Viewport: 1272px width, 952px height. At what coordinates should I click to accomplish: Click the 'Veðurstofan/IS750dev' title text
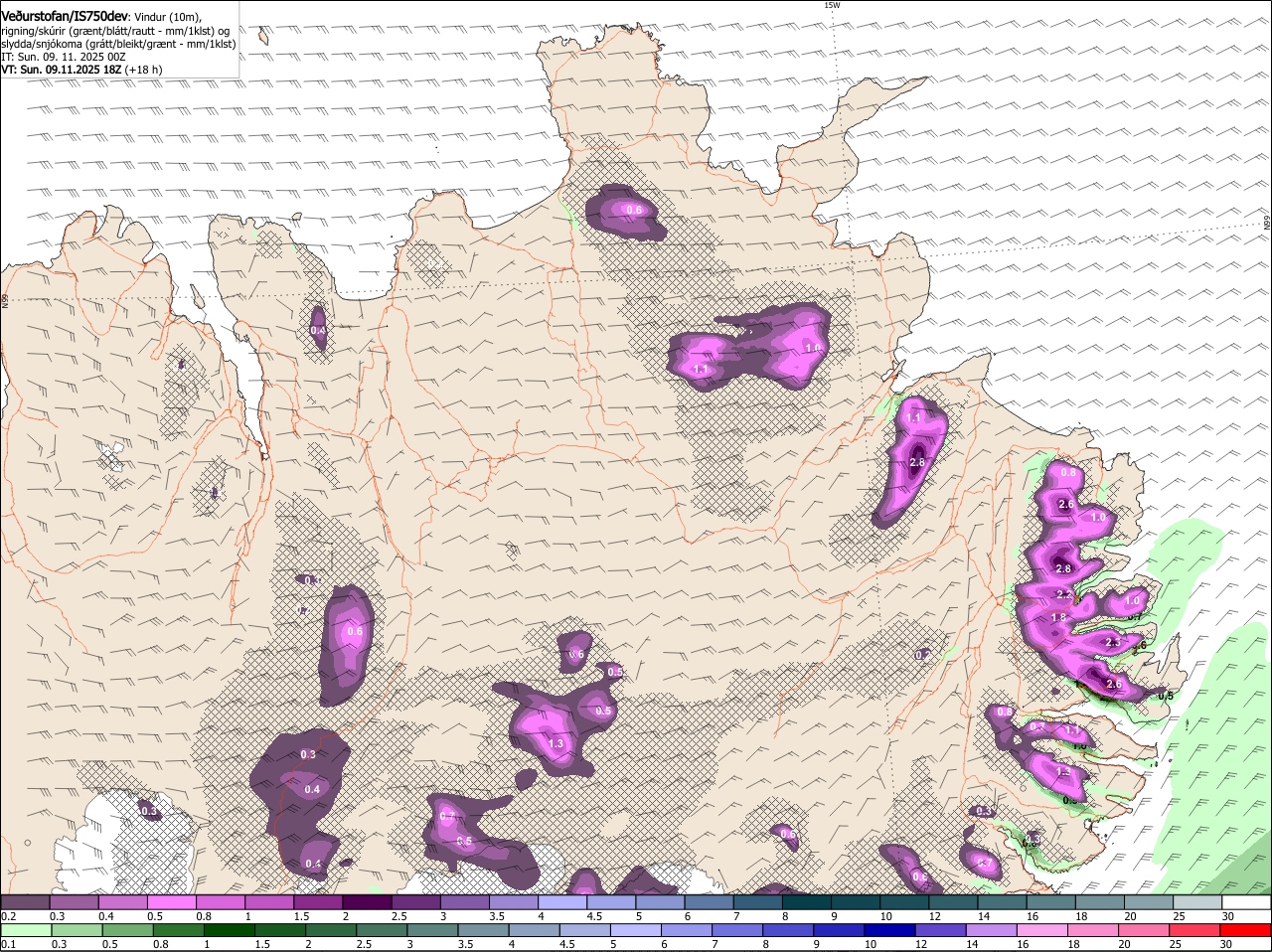pos(65,16)
